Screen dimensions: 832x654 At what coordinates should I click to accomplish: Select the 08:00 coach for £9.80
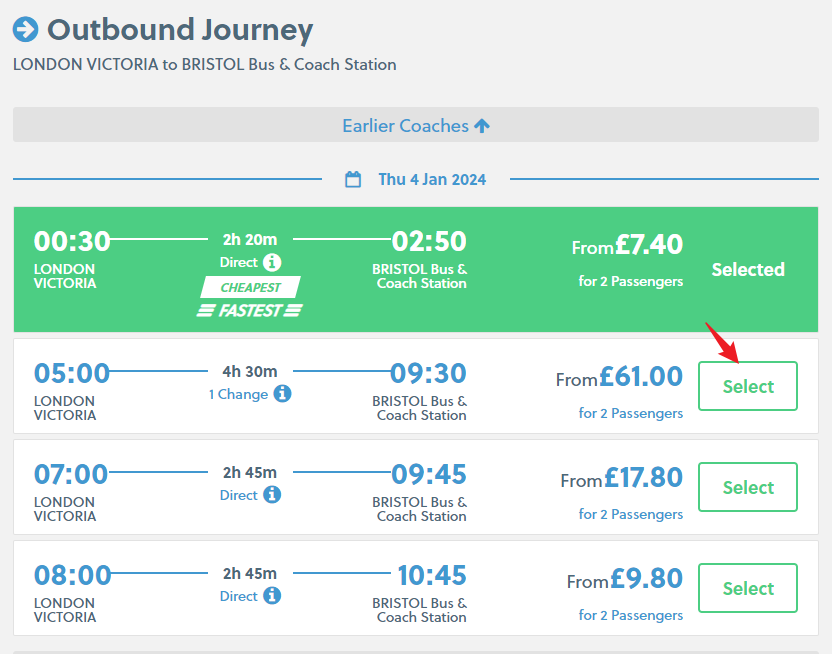coord(747,589)
